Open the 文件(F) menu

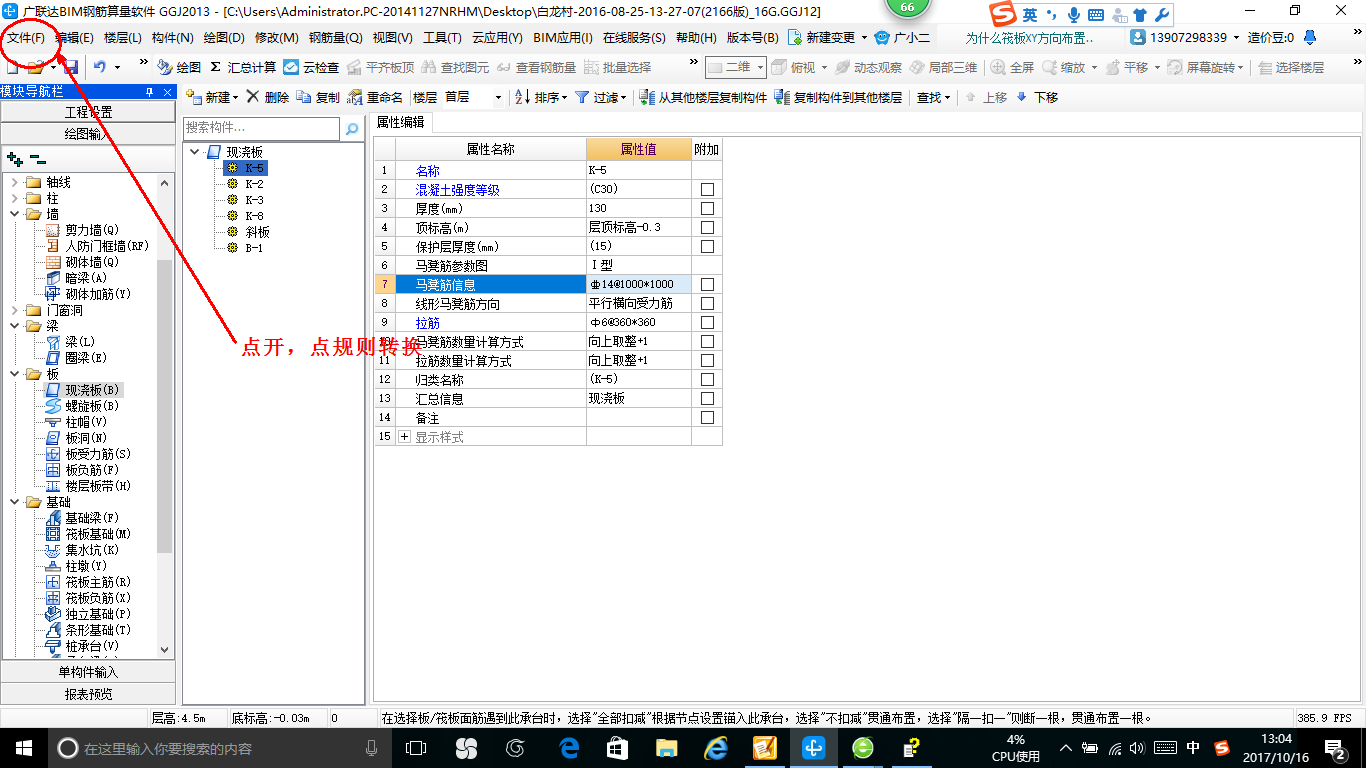click(x=26, y=37)
